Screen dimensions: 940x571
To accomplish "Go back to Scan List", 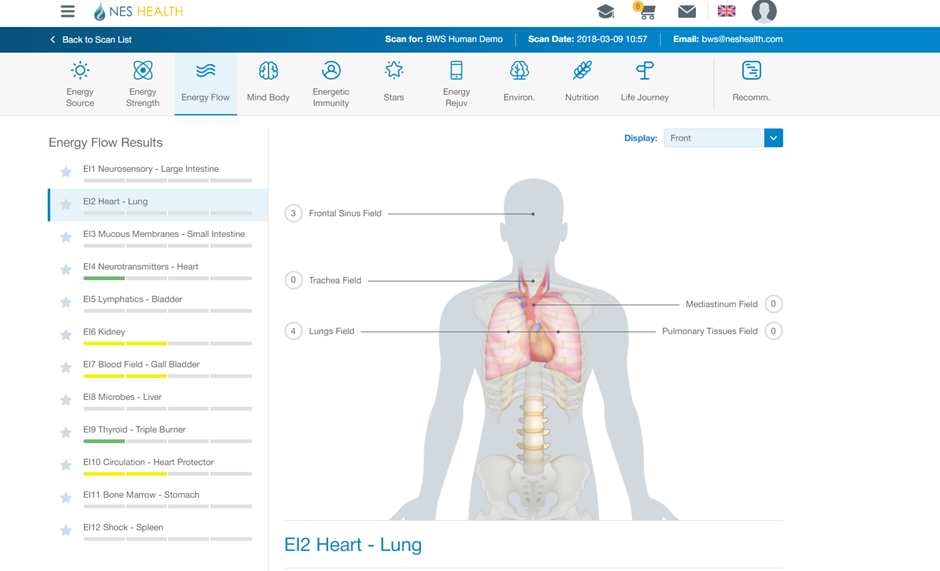I will 91,40.
